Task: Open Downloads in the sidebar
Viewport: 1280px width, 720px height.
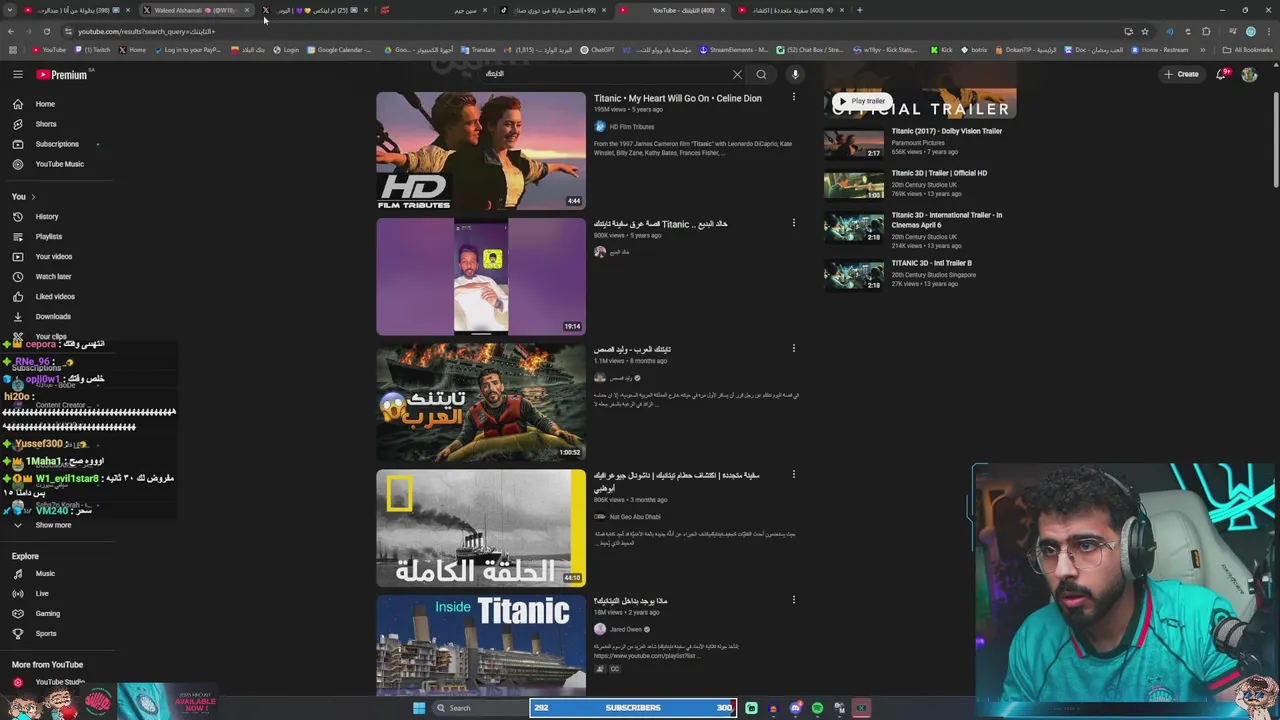Action: tap(53, 317)
